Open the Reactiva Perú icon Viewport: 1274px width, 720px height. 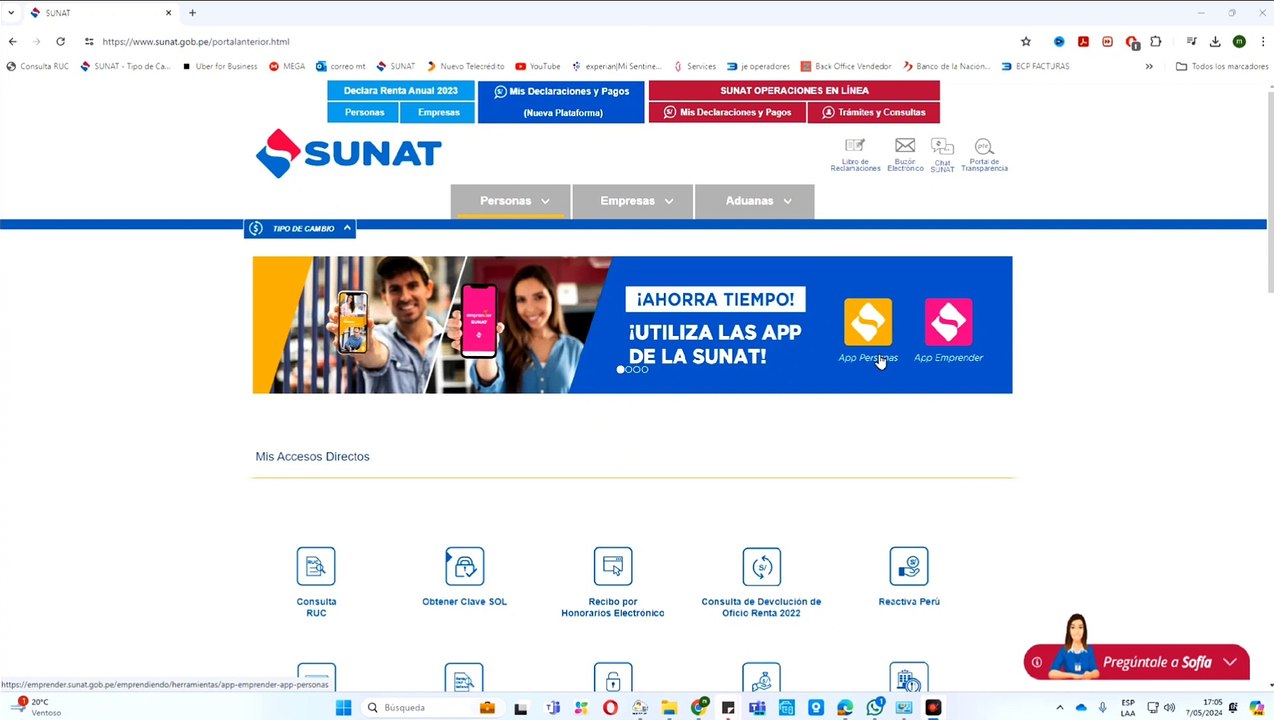click(909, 566)
